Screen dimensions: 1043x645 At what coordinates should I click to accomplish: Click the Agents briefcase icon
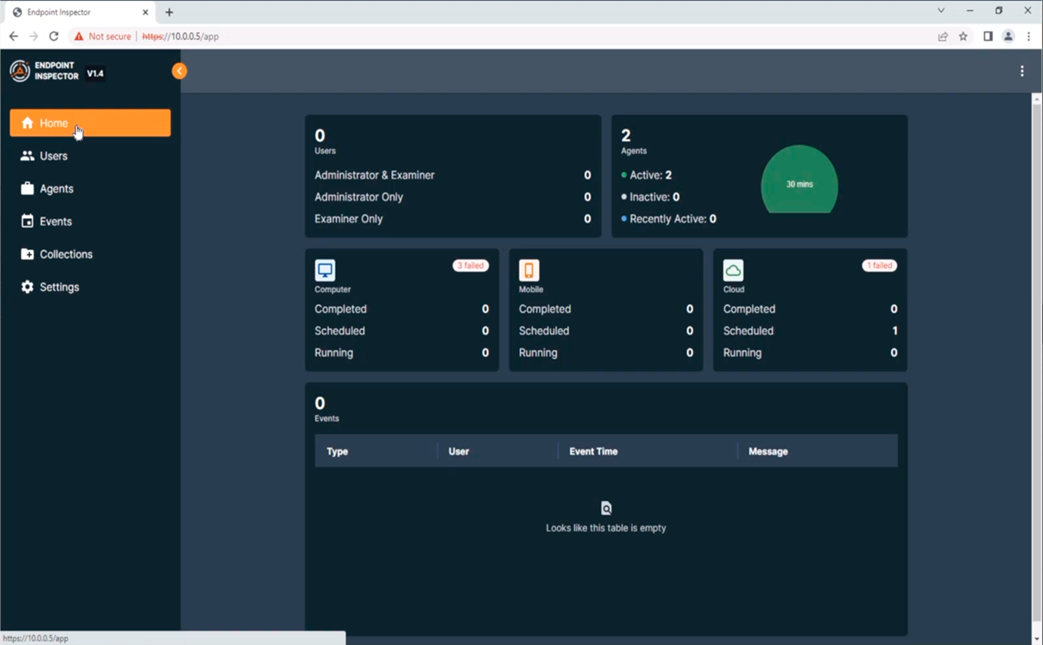coord(27,188)
